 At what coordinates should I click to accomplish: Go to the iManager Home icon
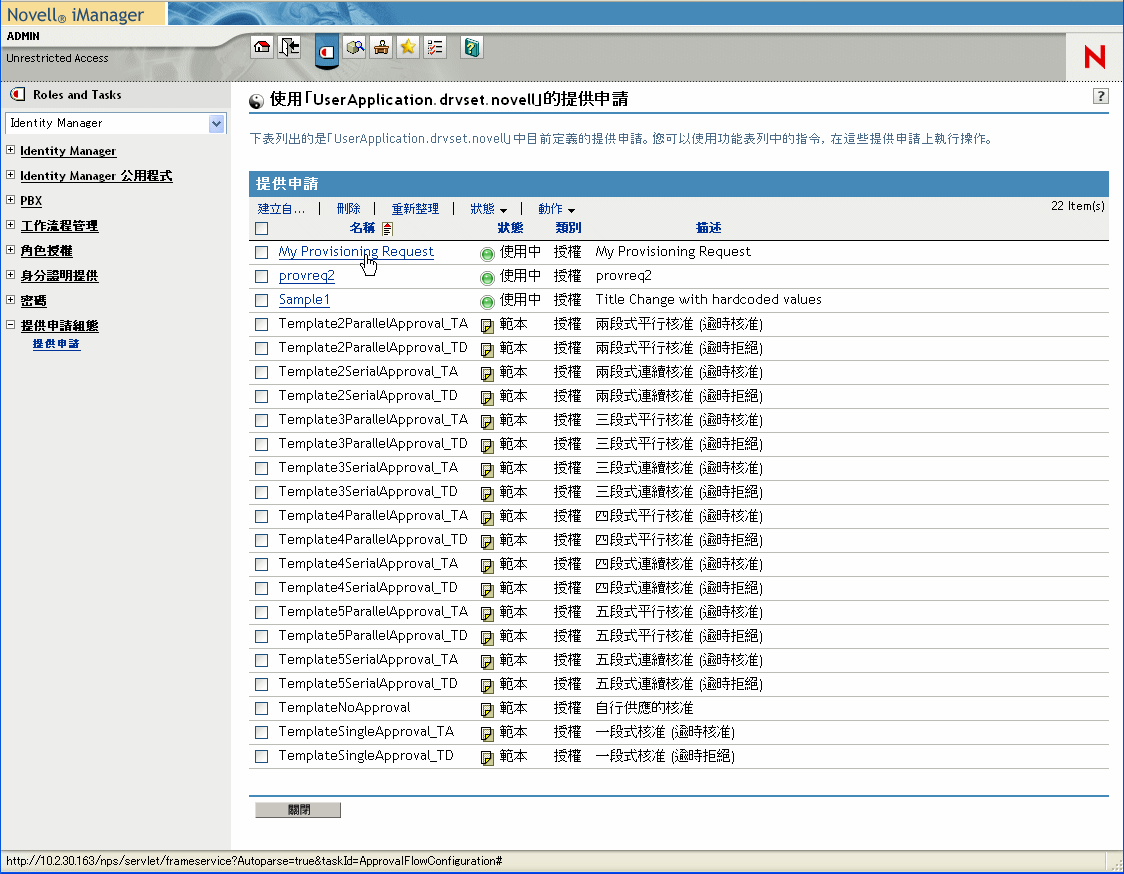click(262, 47)
